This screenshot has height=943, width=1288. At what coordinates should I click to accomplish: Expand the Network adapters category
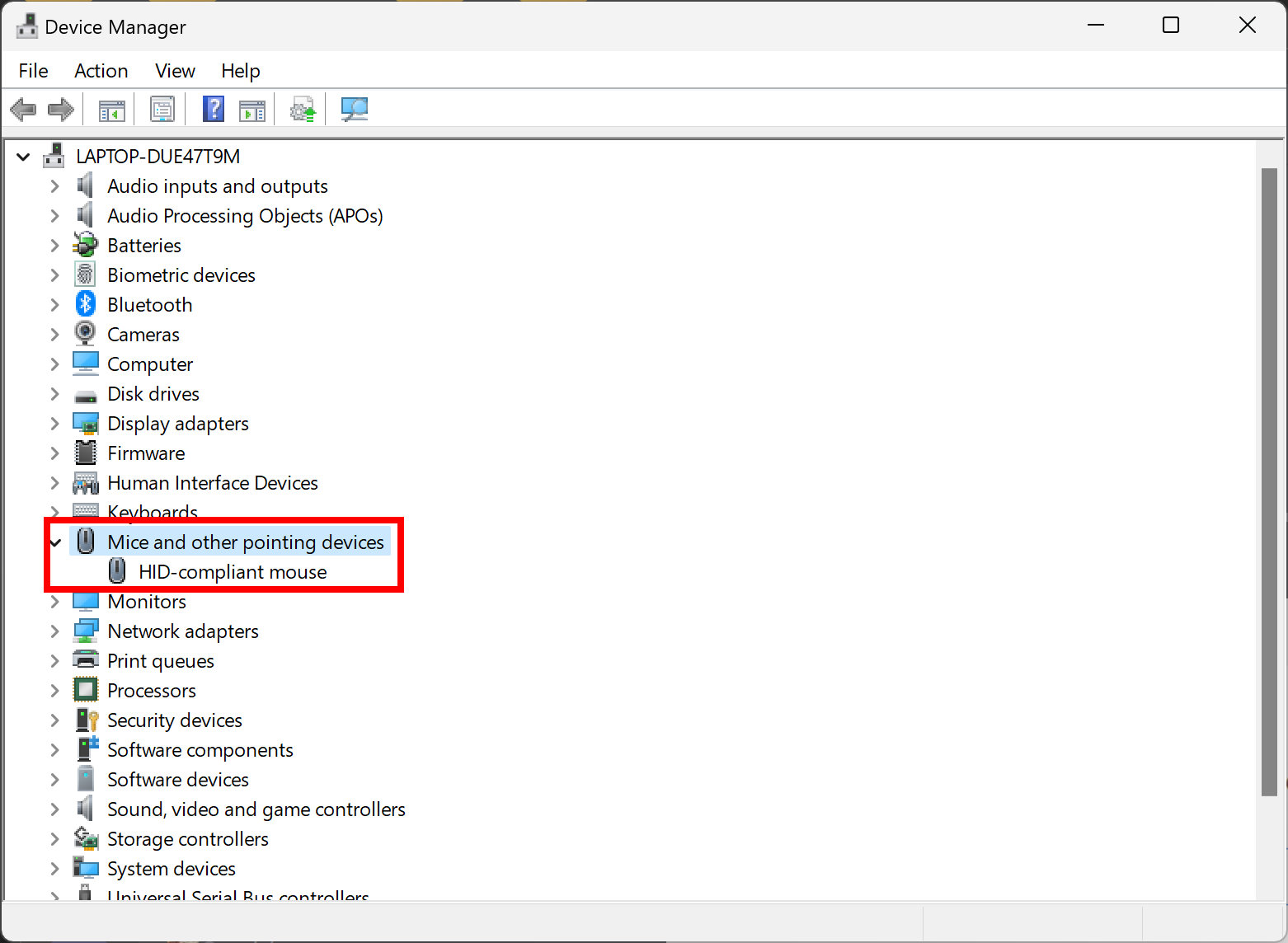coord(54,631)
